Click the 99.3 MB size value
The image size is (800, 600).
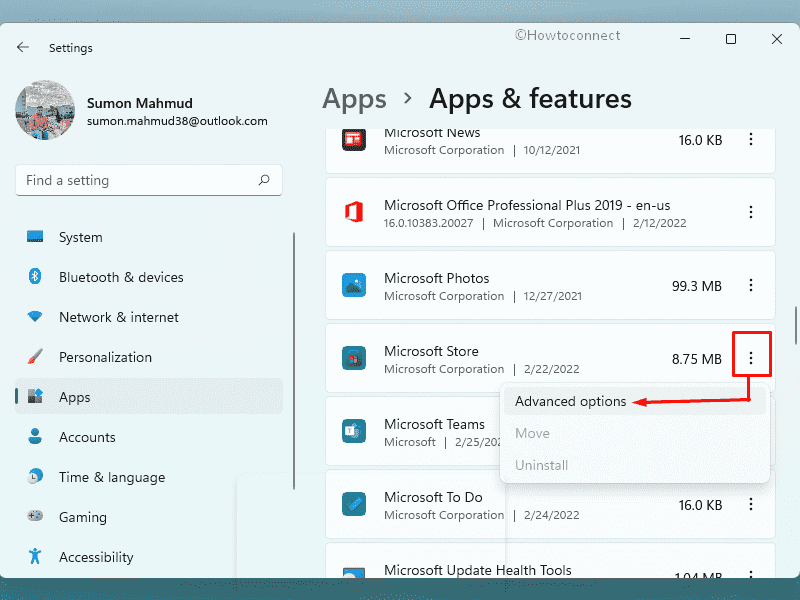(x=696, y=286)
